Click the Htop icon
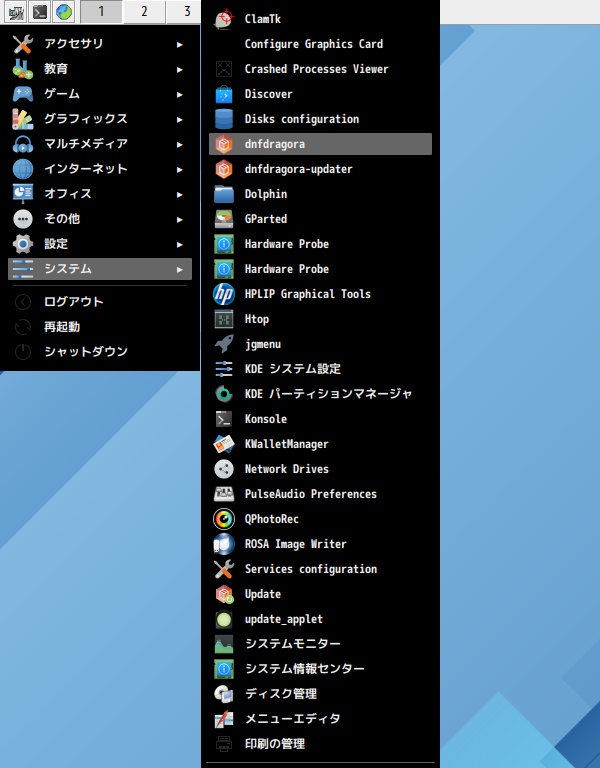Screen dimensions: 600x768 coord(224,319)
